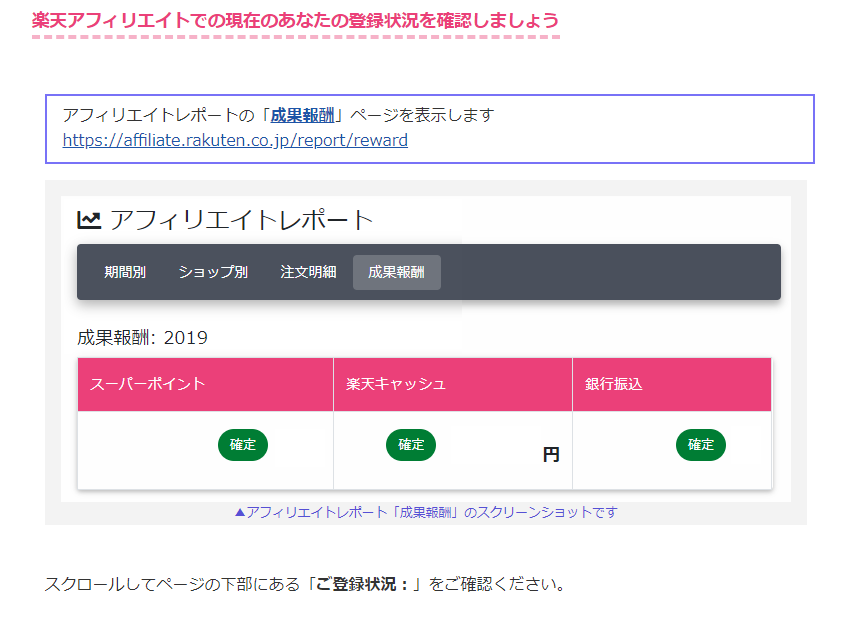Open the 注文明細 tab
Viewport: 856px width, 636px height.
click(x=308, y=272)
